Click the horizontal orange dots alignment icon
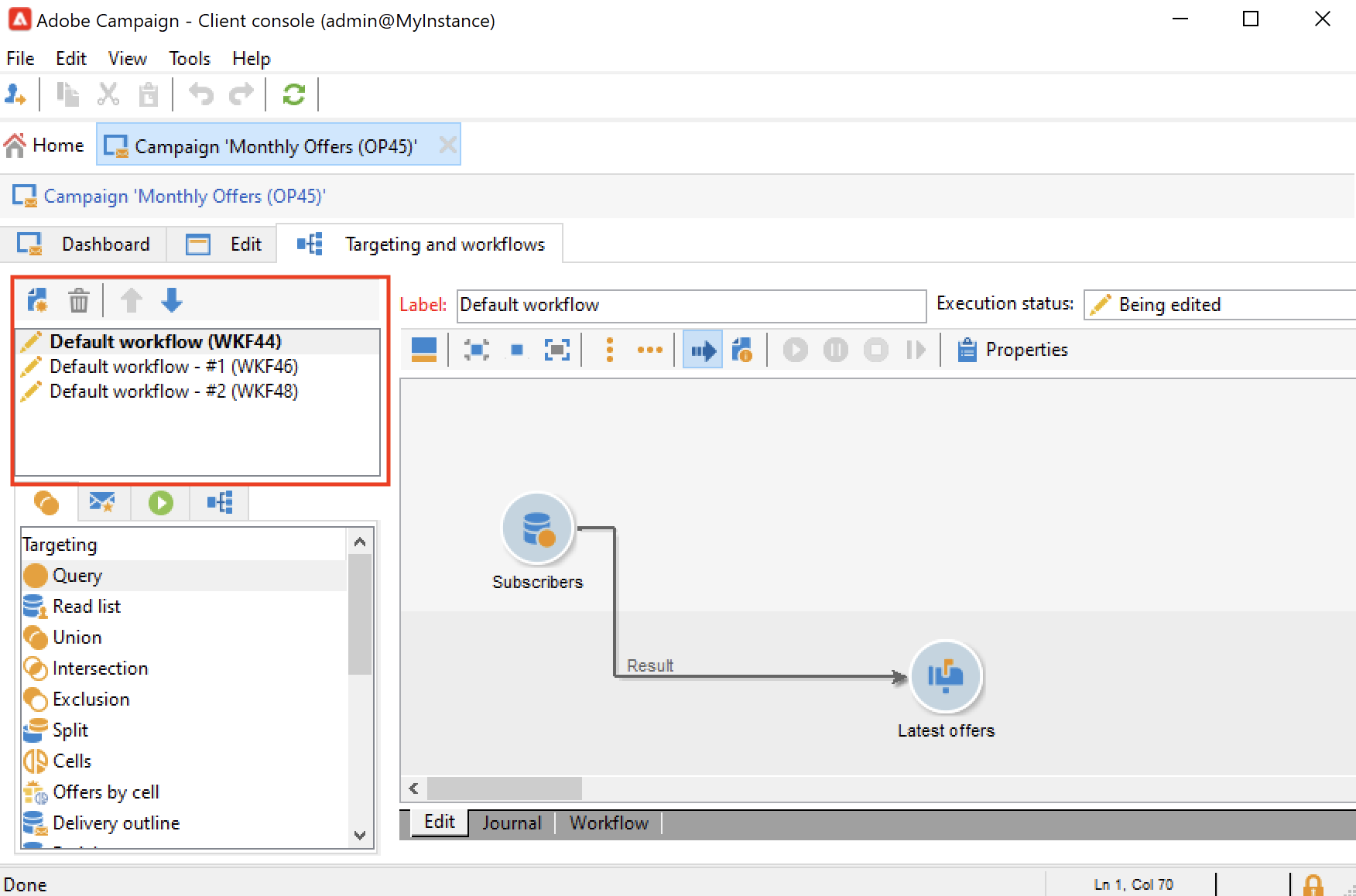The width and height of the screenshot is (1356, 896). tap(650, 350)
